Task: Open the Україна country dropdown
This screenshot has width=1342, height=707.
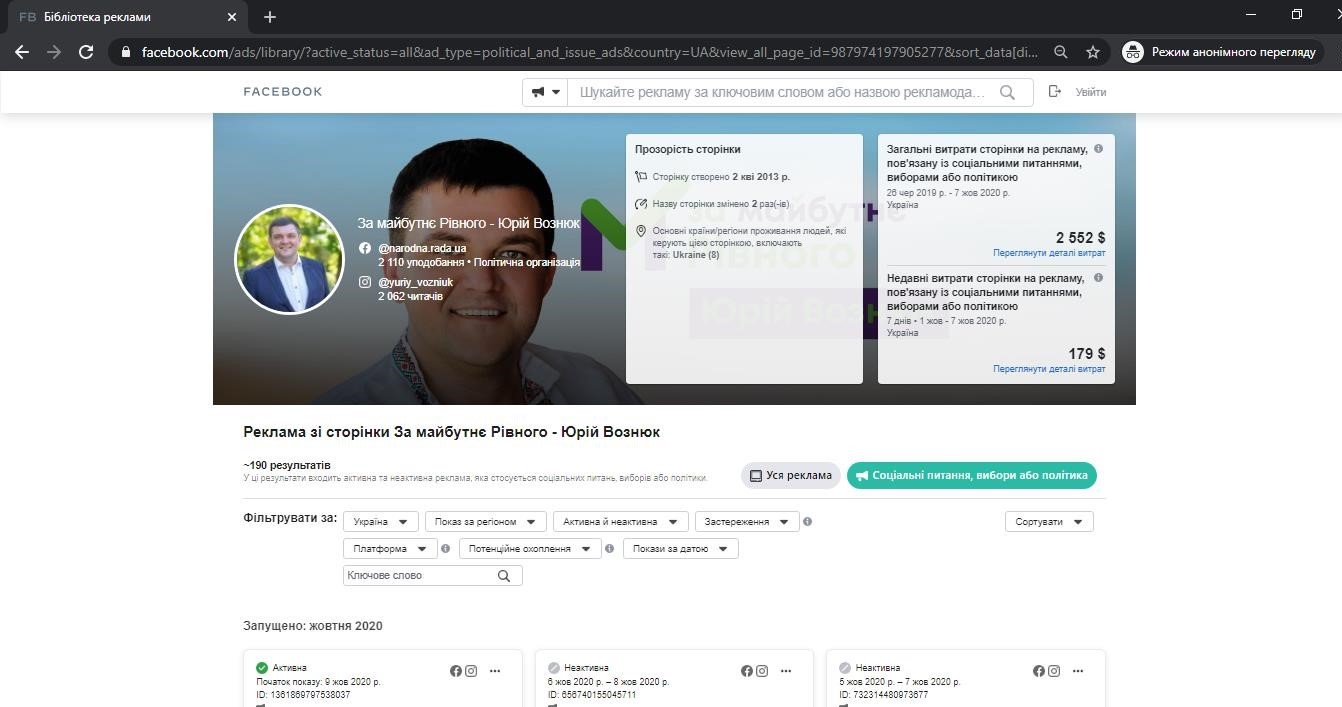Action: 380,522
